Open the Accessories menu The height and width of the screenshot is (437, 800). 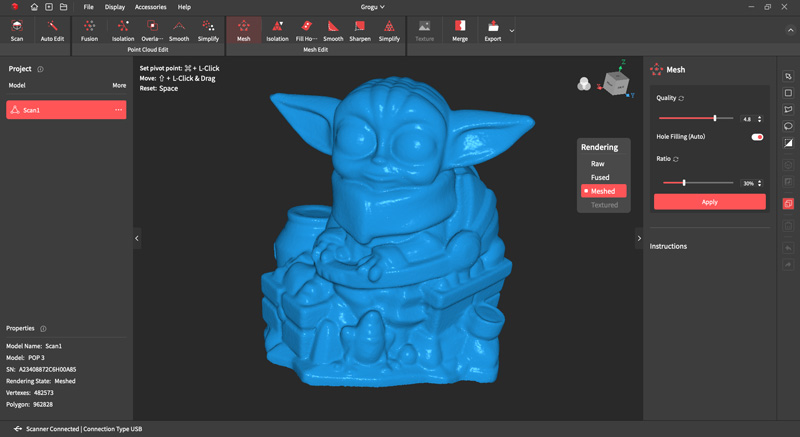[x=151, y=7]
